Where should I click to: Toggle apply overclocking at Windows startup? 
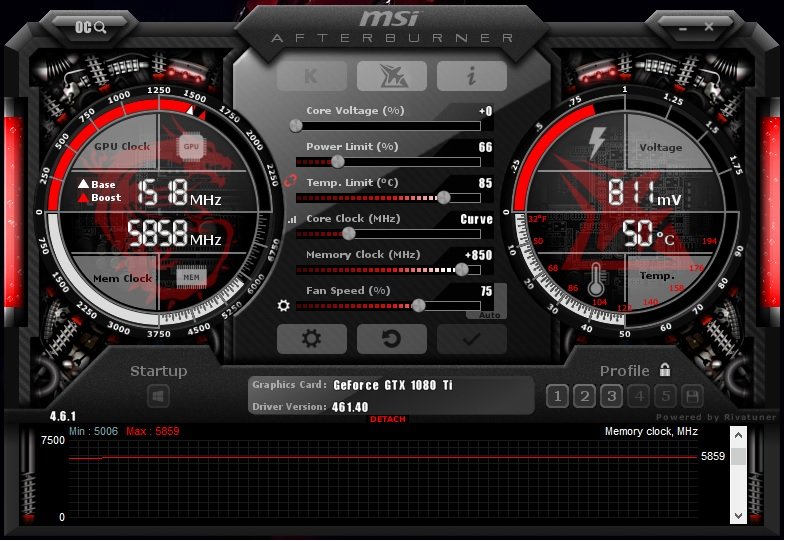click(x=159, y=397)
